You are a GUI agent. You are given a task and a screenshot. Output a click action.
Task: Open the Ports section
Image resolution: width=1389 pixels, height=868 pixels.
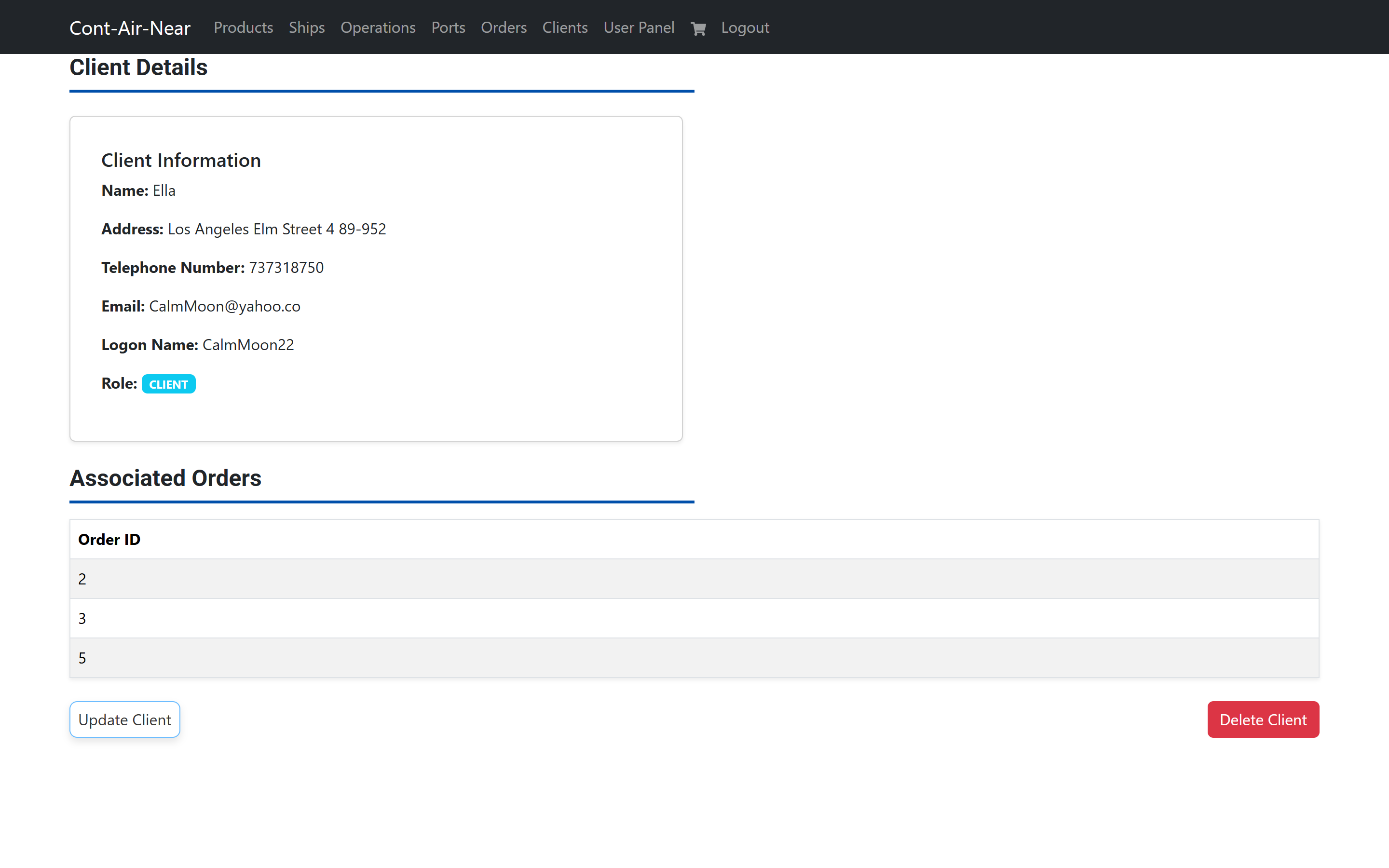[448, 27]
